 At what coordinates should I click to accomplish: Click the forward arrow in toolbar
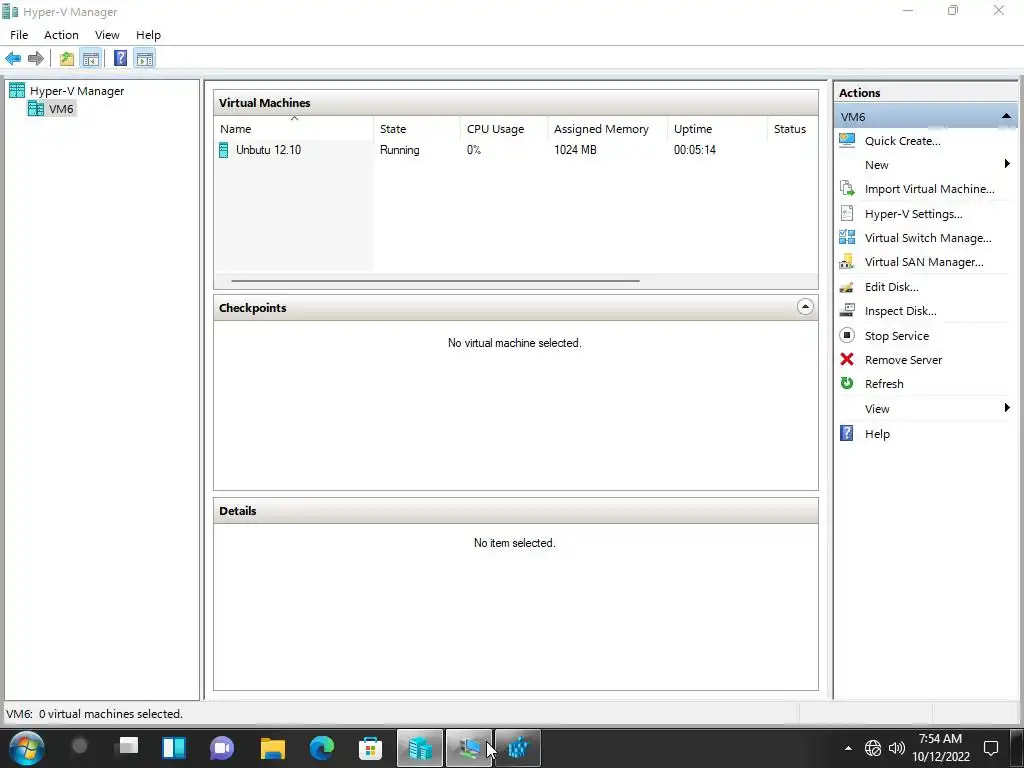36,59
